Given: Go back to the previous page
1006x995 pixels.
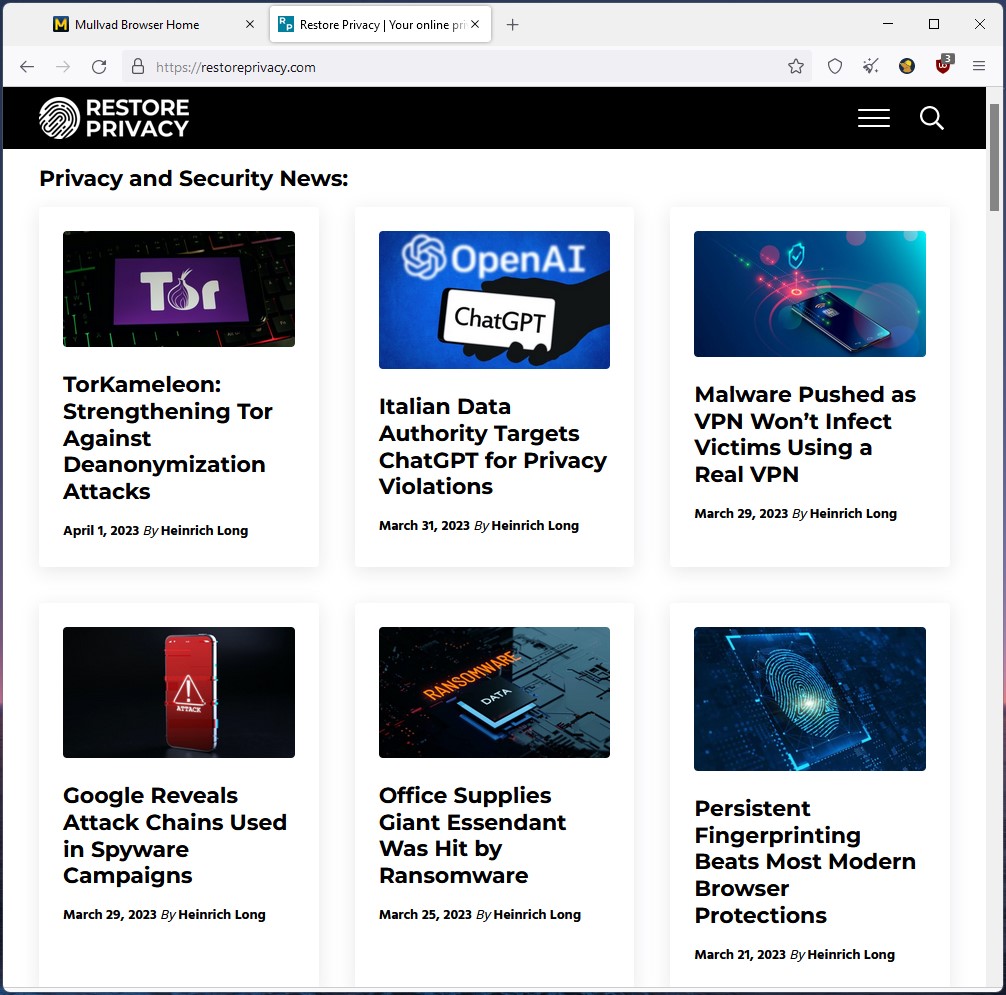Looking at the screenshot, I should (27, 67).
